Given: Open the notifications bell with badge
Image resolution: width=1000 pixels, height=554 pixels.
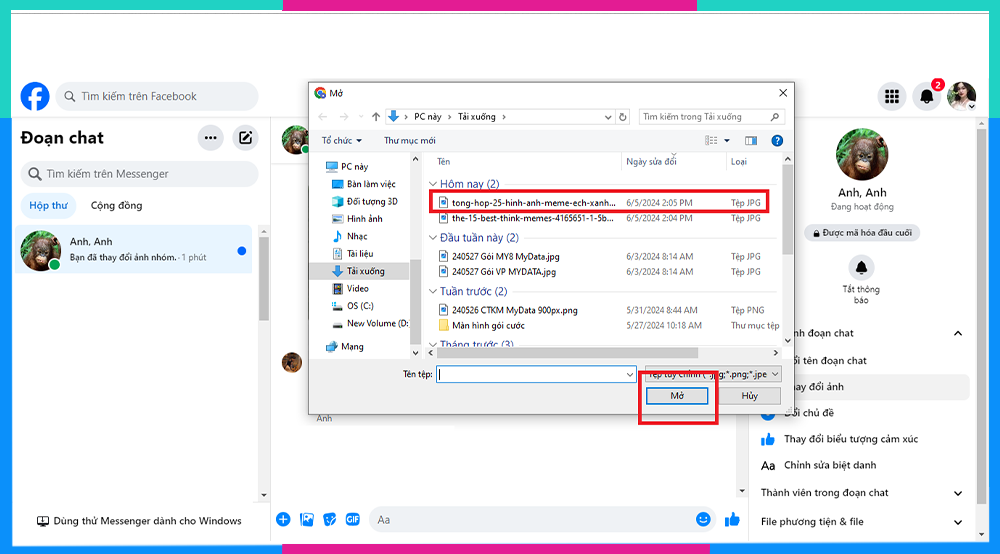Looking at the screenshot, I should click(x=927, y=96).
